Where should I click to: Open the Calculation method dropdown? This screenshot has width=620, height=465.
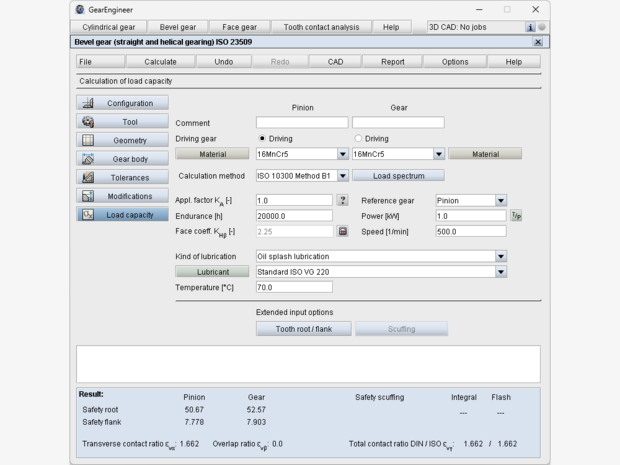click(342, 176)
